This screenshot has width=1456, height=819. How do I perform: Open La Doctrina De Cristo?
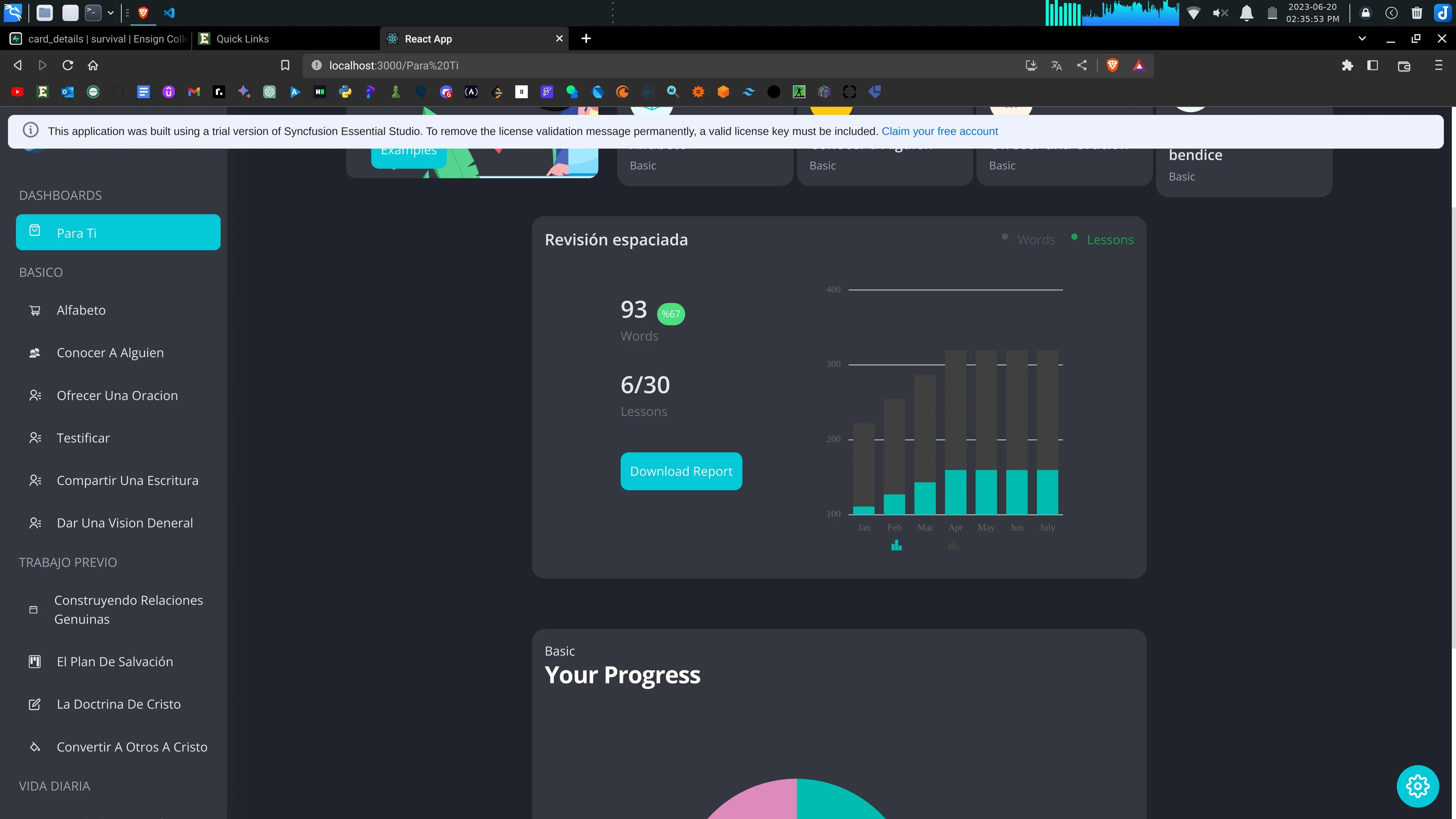(x=118, y=704)
